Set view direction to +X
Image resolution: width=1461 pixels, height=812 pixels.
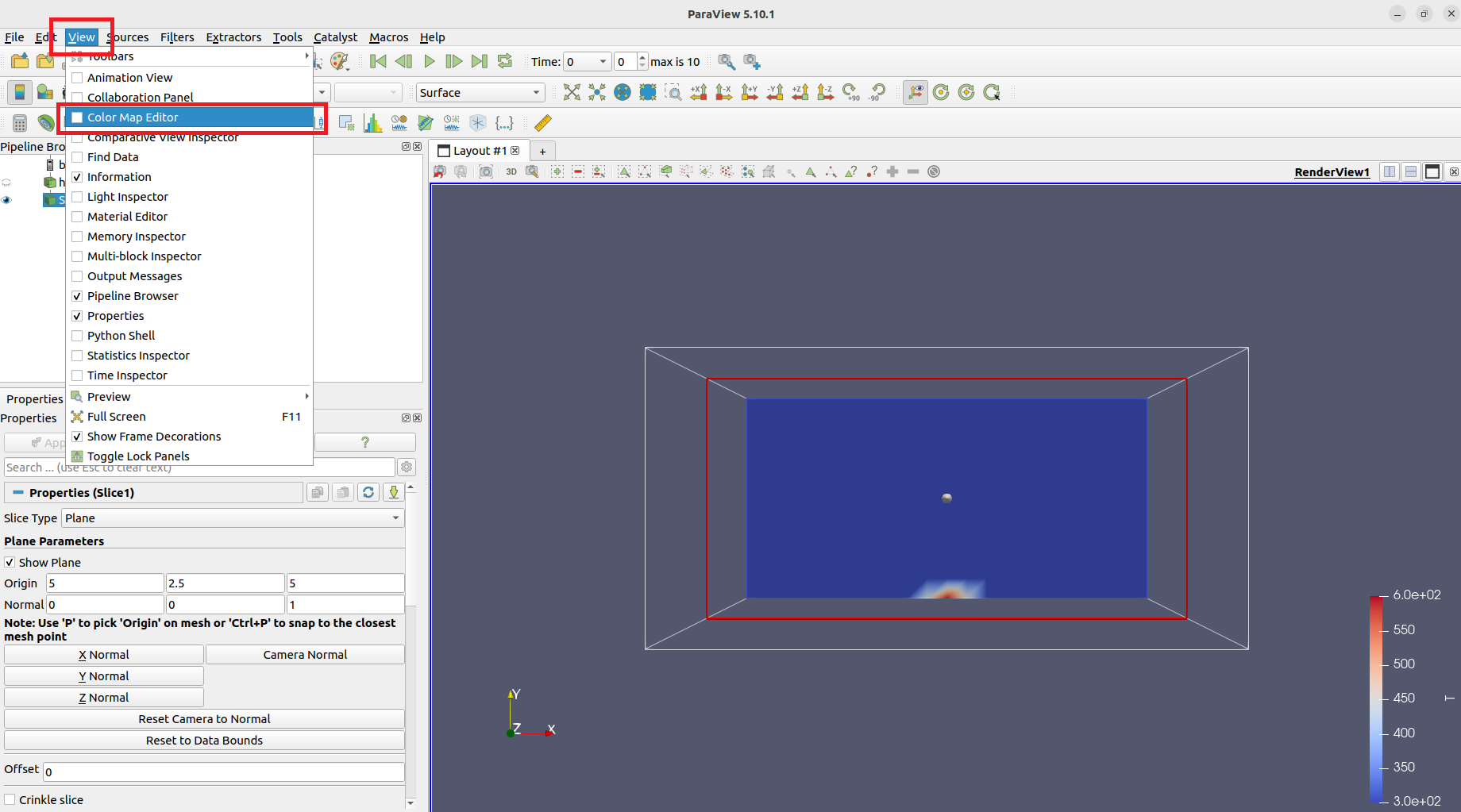click(699, 93)
